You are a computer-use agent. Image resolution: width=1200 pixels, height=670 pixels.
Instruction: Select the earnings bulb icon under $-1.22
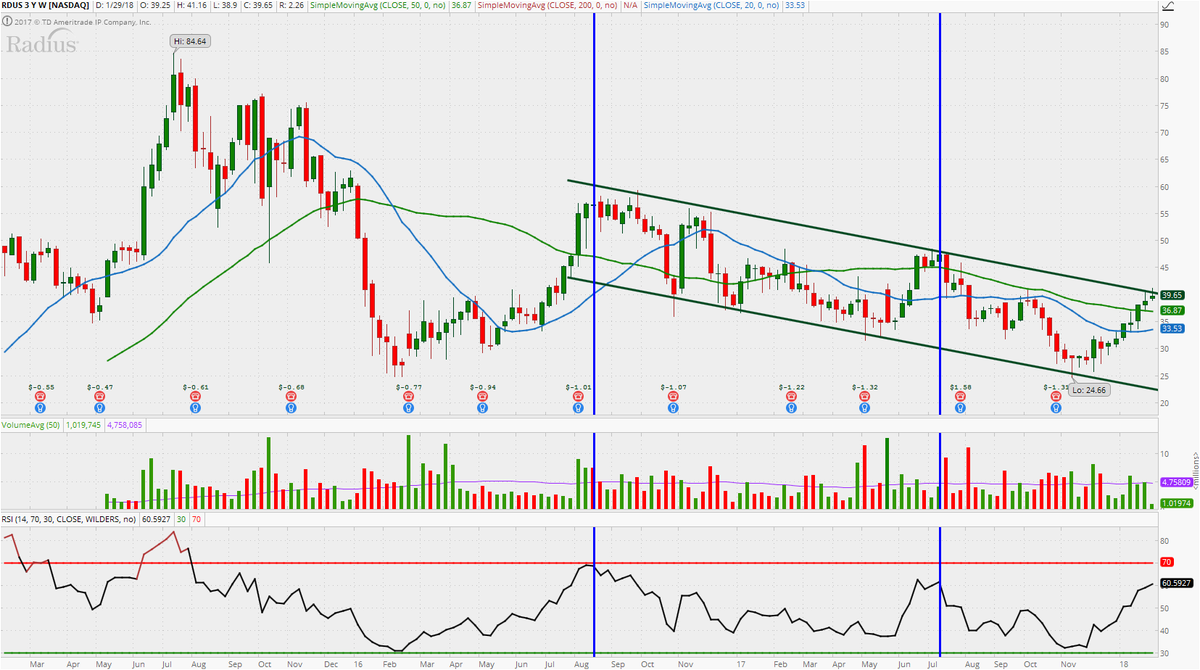[x=791, y=407]
